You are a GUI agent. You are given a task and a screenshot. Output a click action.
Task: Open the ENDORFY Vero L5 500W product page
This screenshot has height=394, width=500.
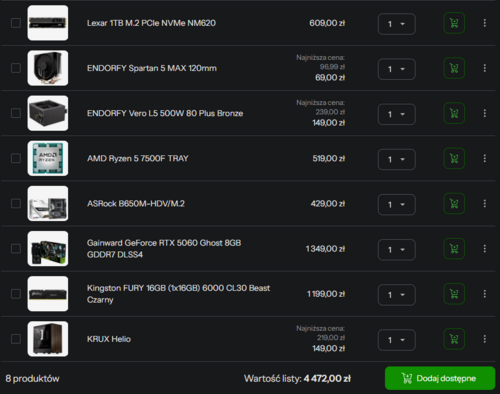[165, 113]
